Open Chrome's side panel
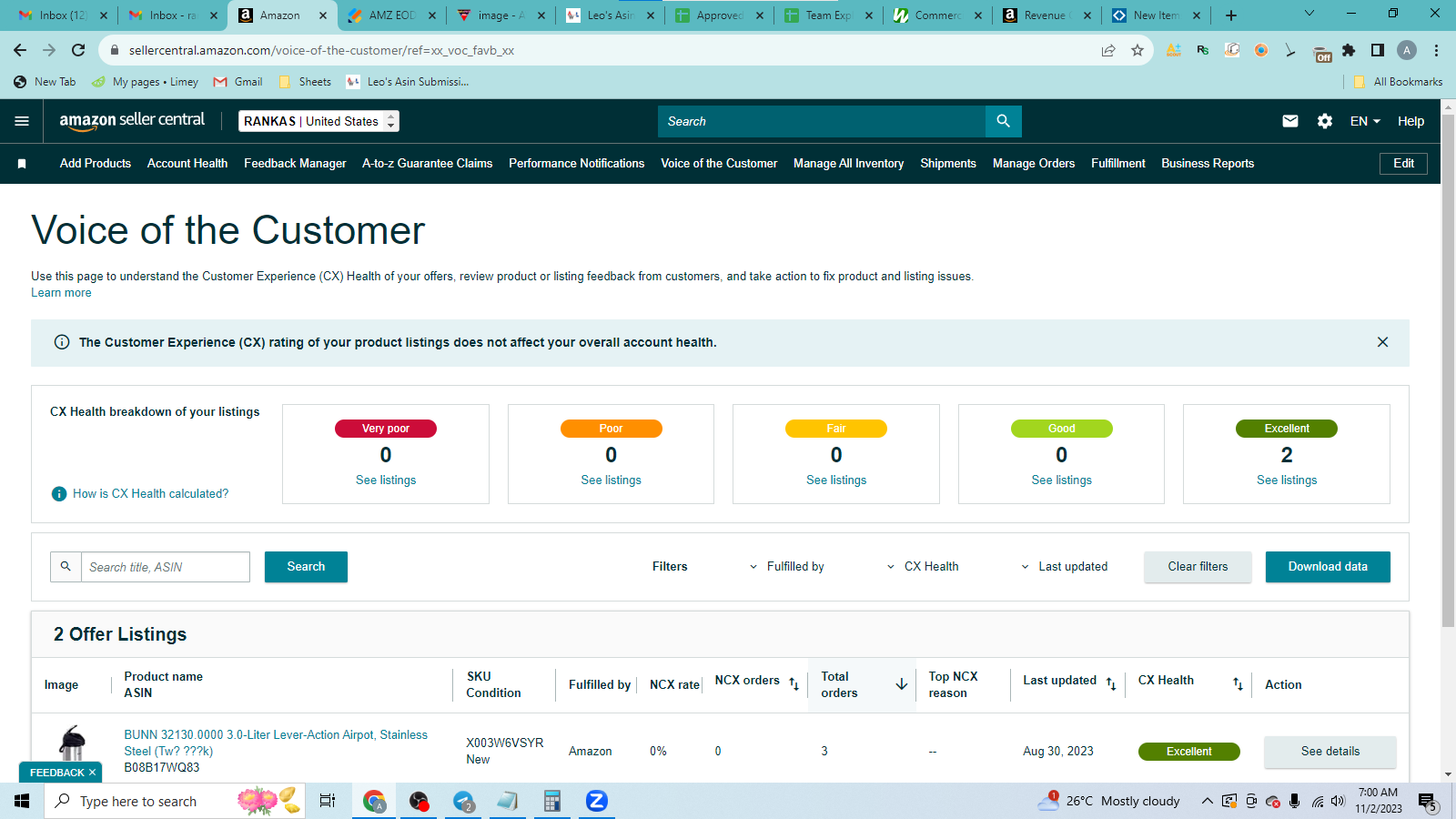 [1378, 51]
